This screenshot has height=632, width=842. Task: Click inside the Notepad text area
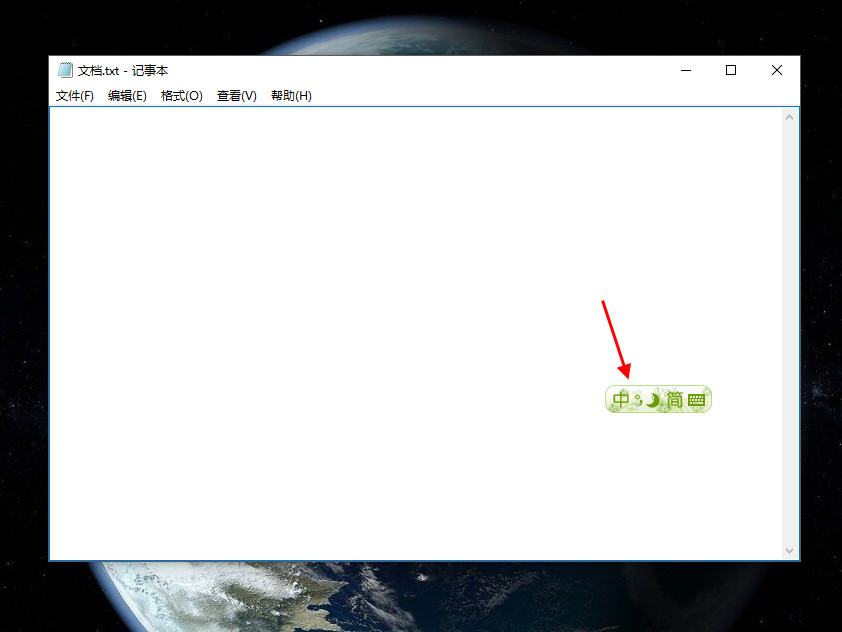pos(416,333)
